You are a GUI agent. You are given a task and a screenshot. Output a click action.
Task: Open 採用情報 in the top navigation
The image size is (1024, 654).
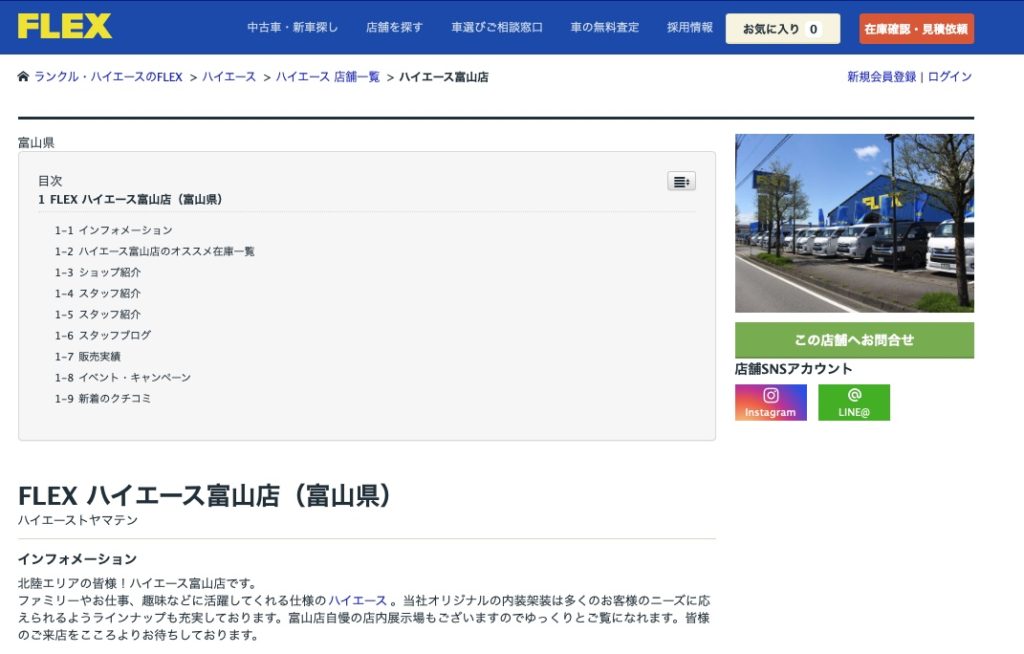click(x=690, y=28)
